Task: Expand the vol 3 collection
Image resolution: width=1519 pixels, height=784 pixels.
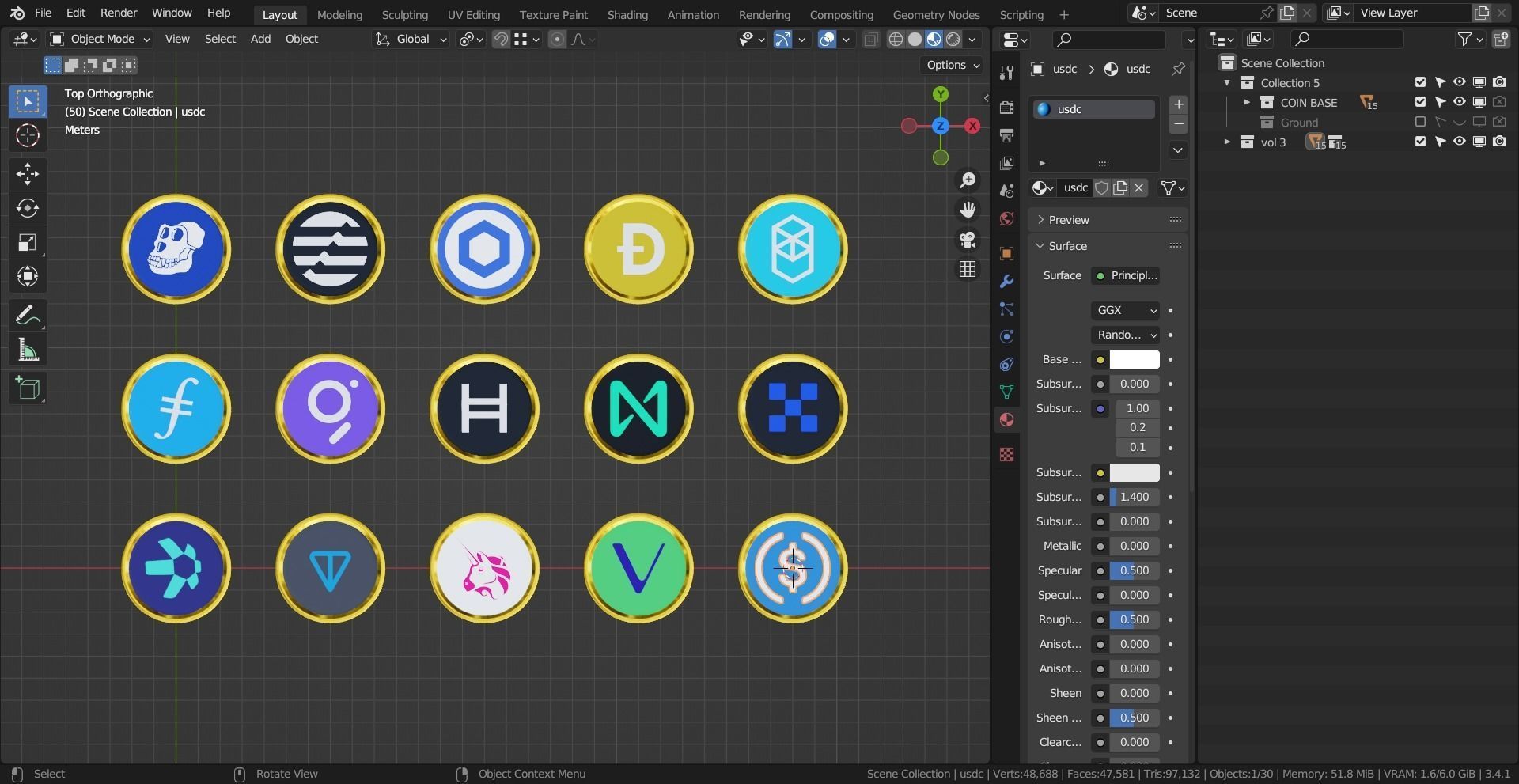Action: [x=1227, y=142]
